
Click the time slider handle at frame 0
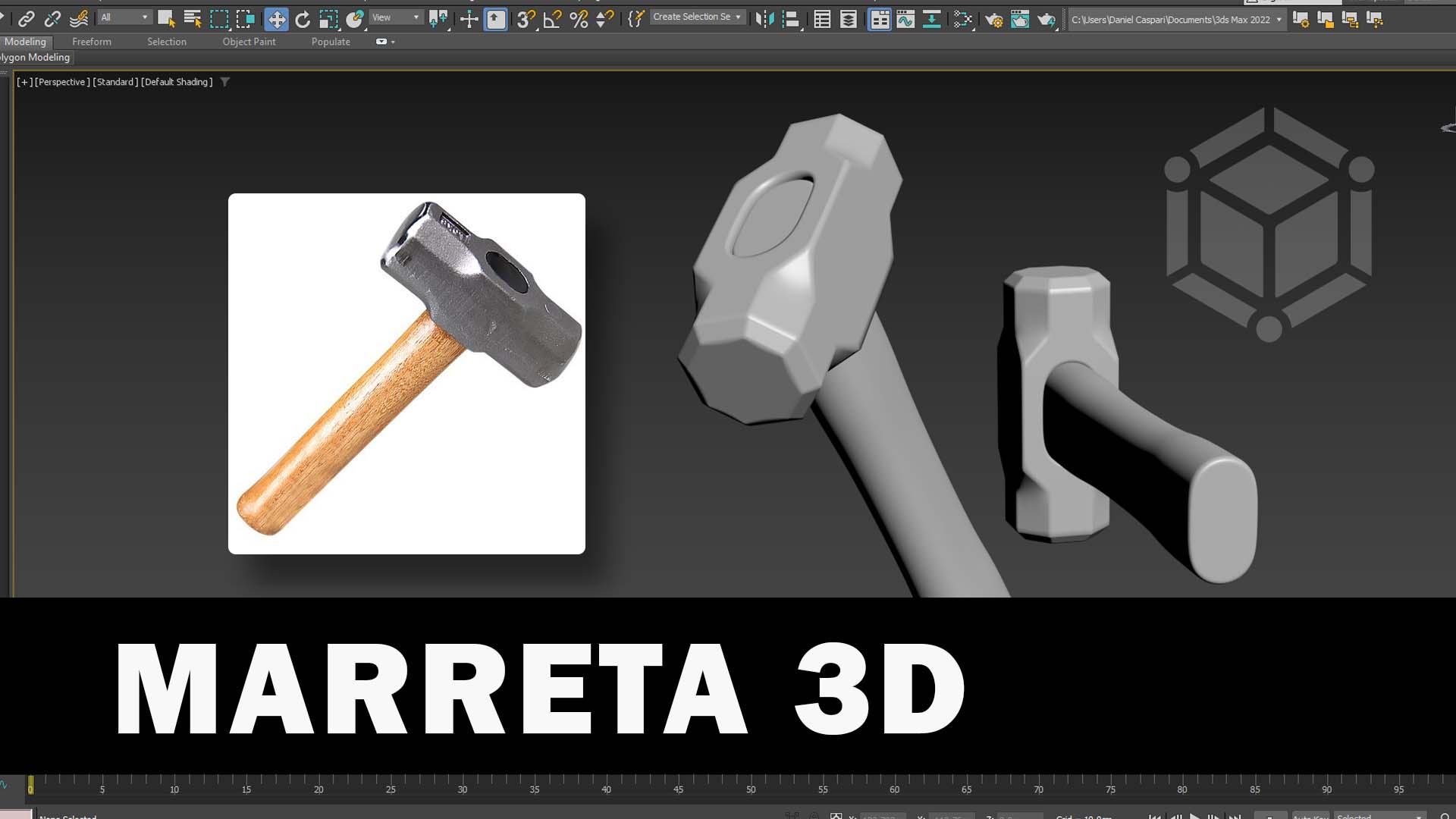point(30,786)
